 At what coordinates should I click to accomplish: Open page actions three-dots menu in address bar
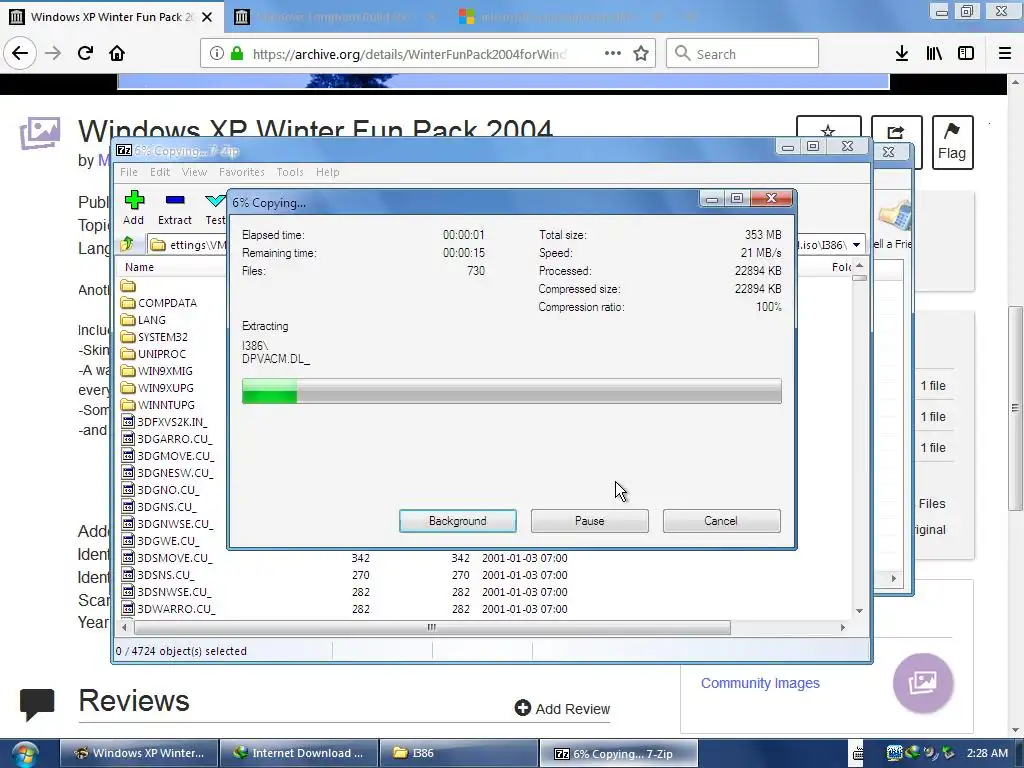pyautogui.click(x=613, y=53)
